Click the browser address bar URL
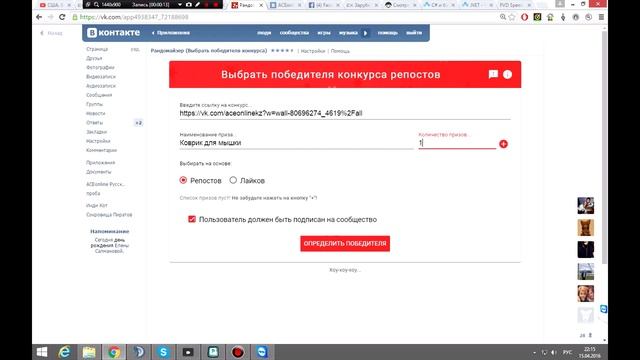640x360 pixels. [x=134, y=17]
